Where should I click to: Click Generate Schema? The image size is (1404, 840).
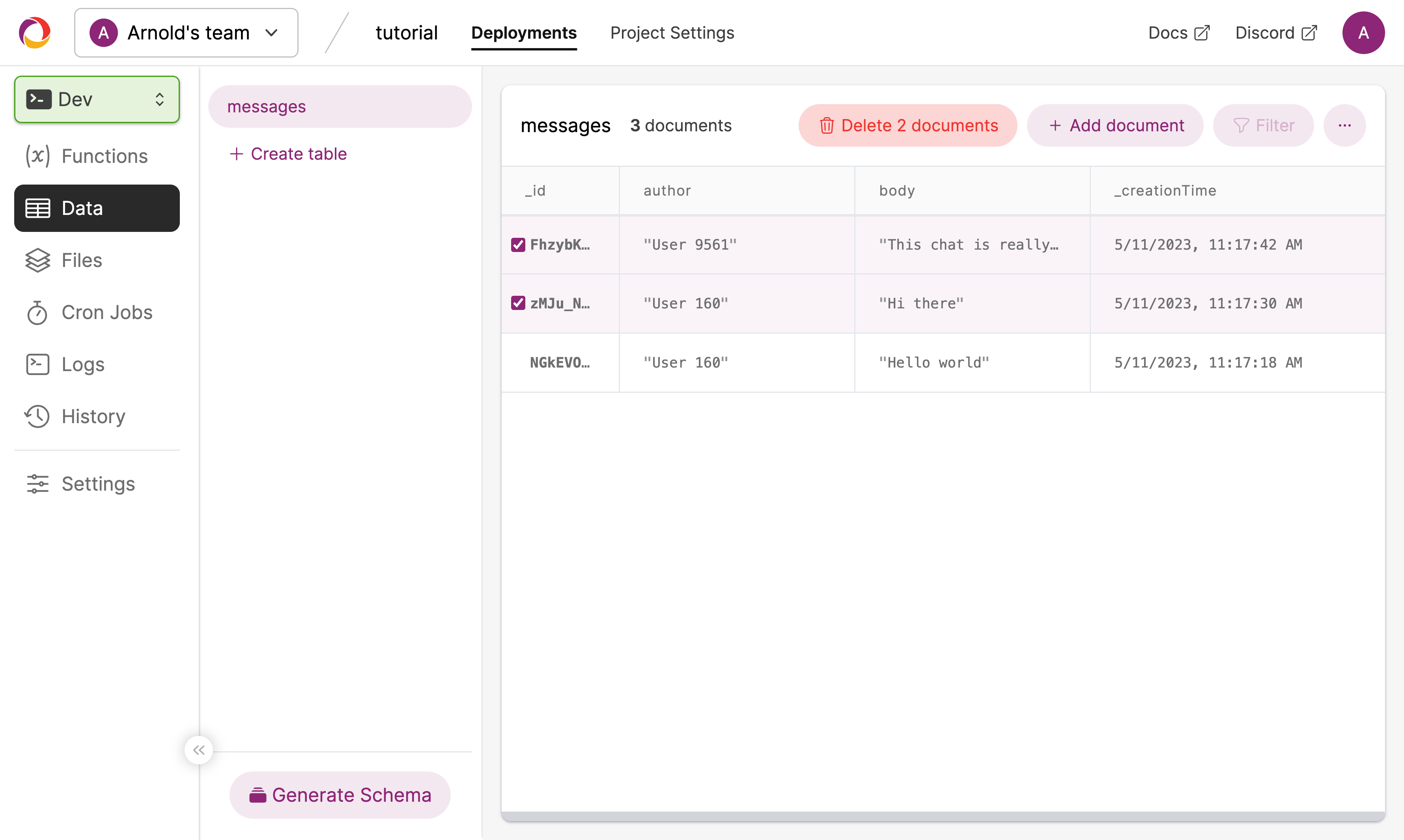[x=340, y=794]
